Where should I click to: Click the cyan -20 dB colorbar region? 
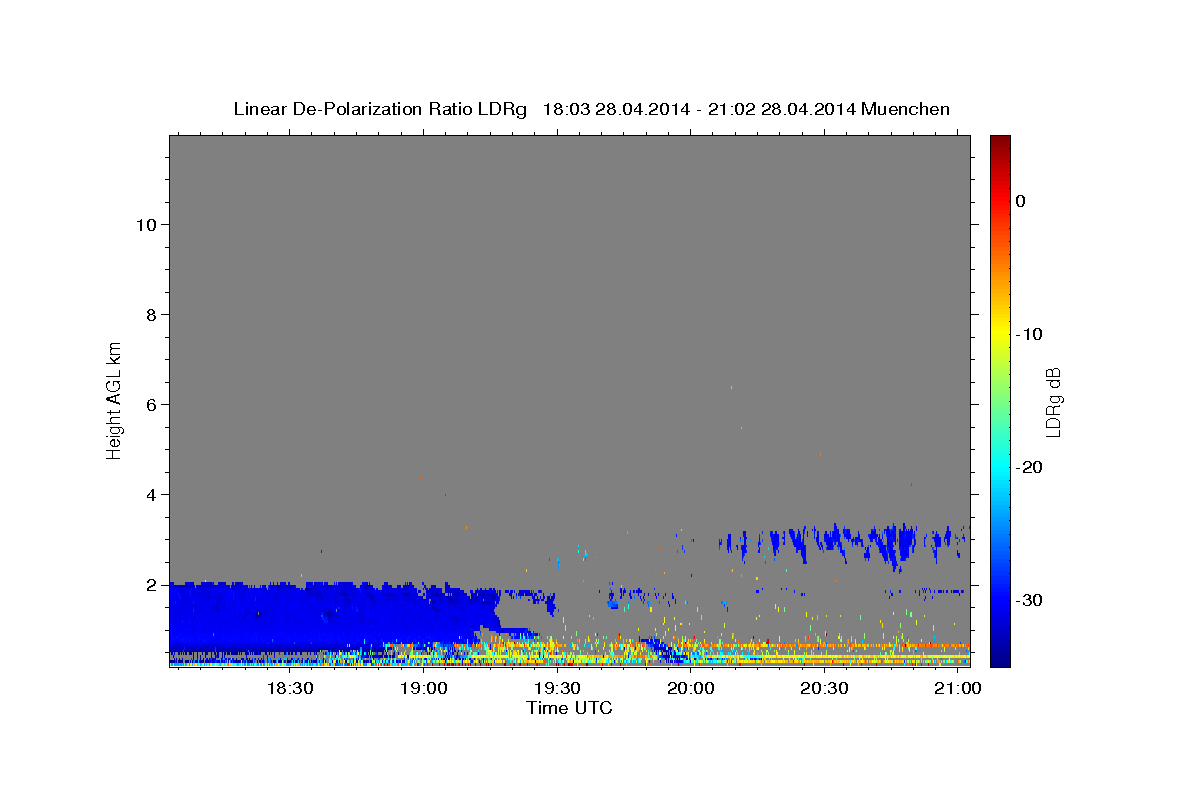tap(1000, 467)
